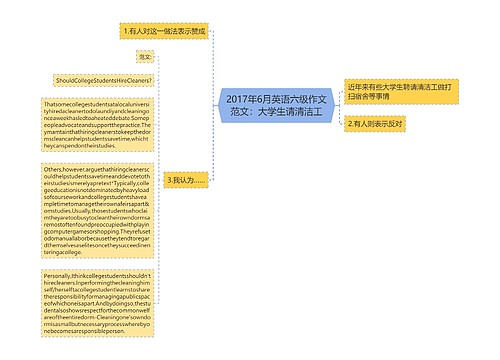The image size is (500, 360).
Task: Select the paragraph starting 'Others,however,argue'
Action: point(97,211)
